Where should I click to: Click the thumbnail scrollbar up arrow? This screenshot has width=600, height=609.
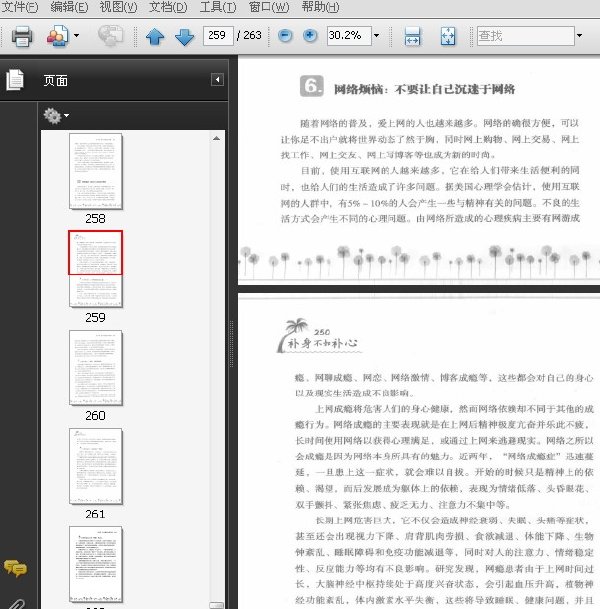[x=217, y=138]
